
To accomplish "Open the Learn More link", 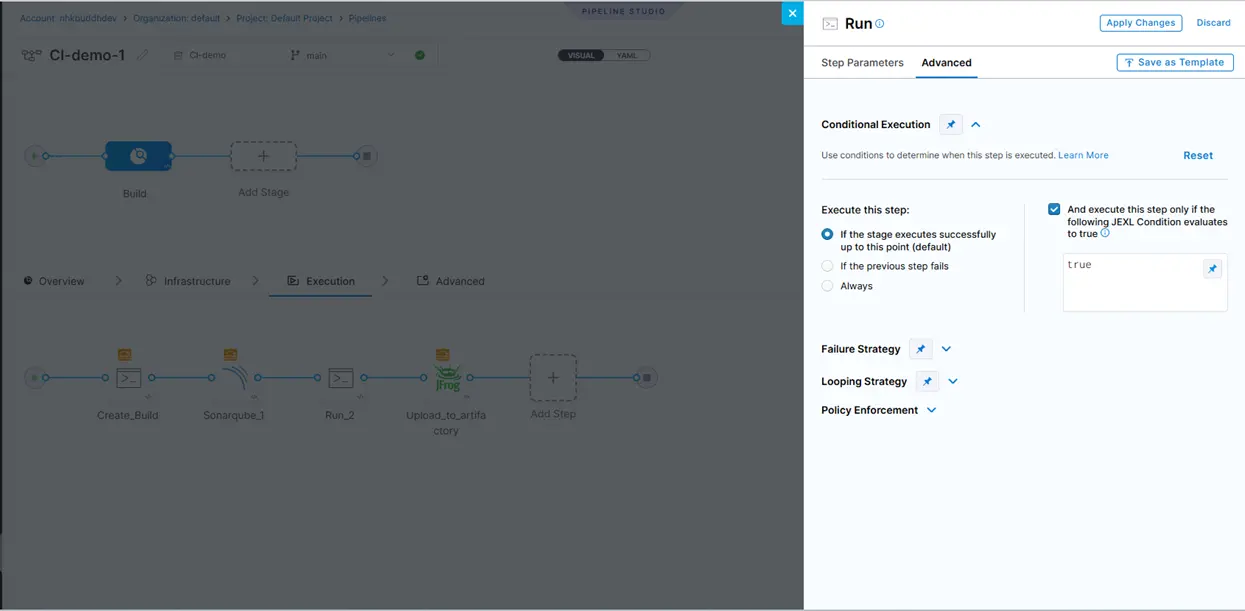I will 1083,155.
